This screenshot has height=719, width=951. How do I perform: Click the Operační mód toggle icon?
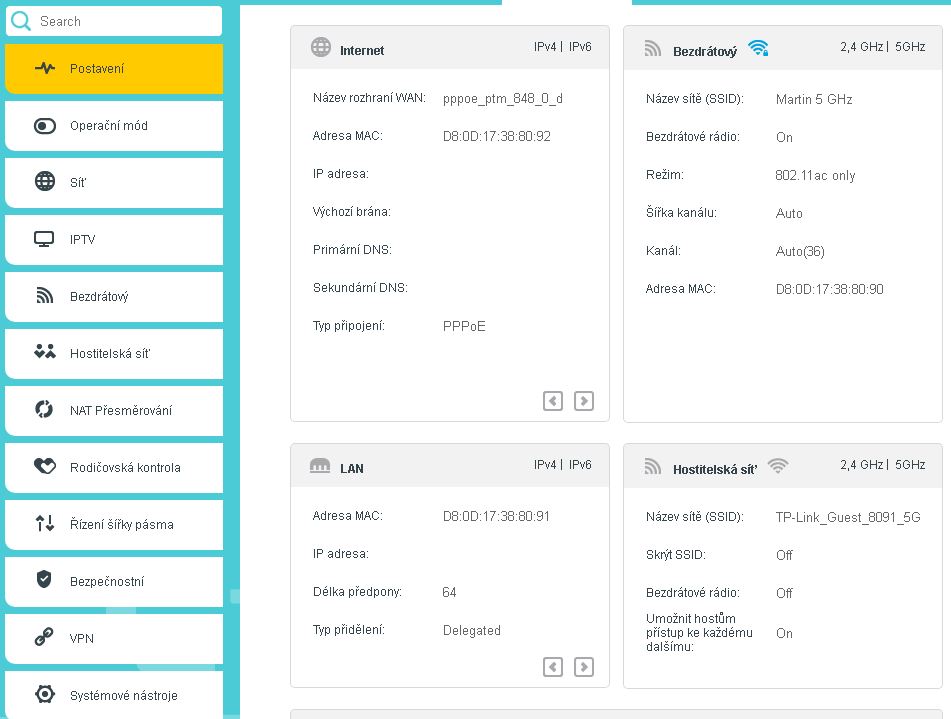point(44,126)
